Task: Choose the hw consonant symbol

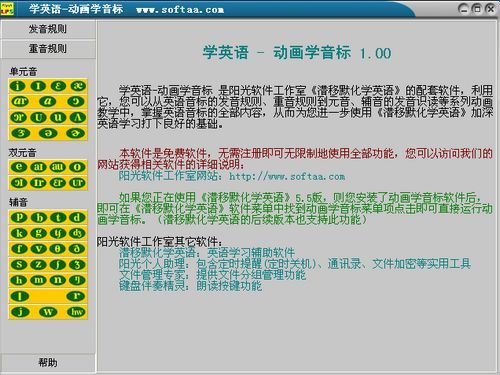Action: (77, 312)
